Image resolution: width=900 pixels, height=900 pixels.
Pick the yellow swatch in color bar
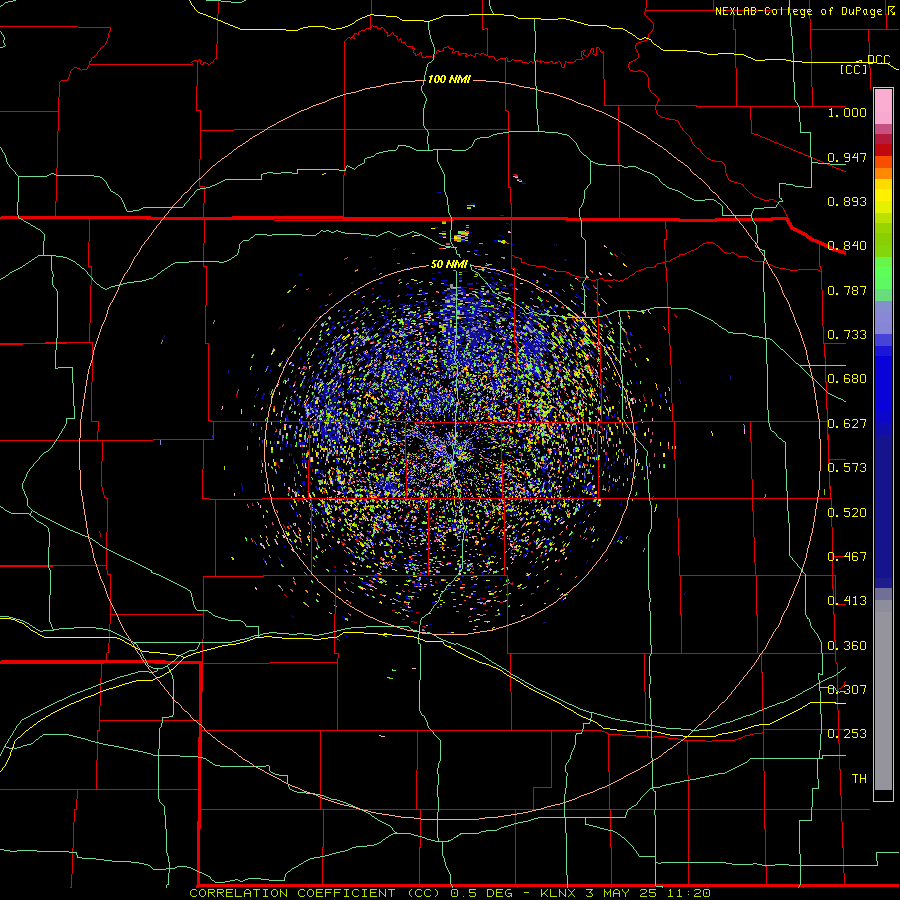(883, 196)
